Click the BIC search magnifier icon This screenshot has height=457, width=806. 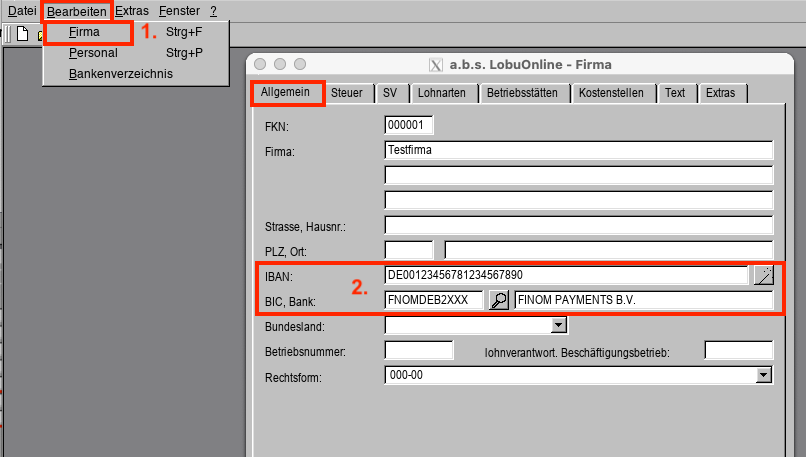coord(498,300)
